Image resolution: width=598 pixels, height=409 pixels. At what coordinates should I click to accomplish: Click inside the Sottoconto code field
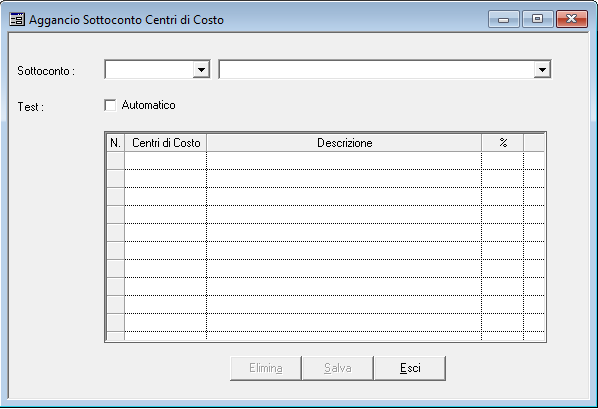pos(149,69)
